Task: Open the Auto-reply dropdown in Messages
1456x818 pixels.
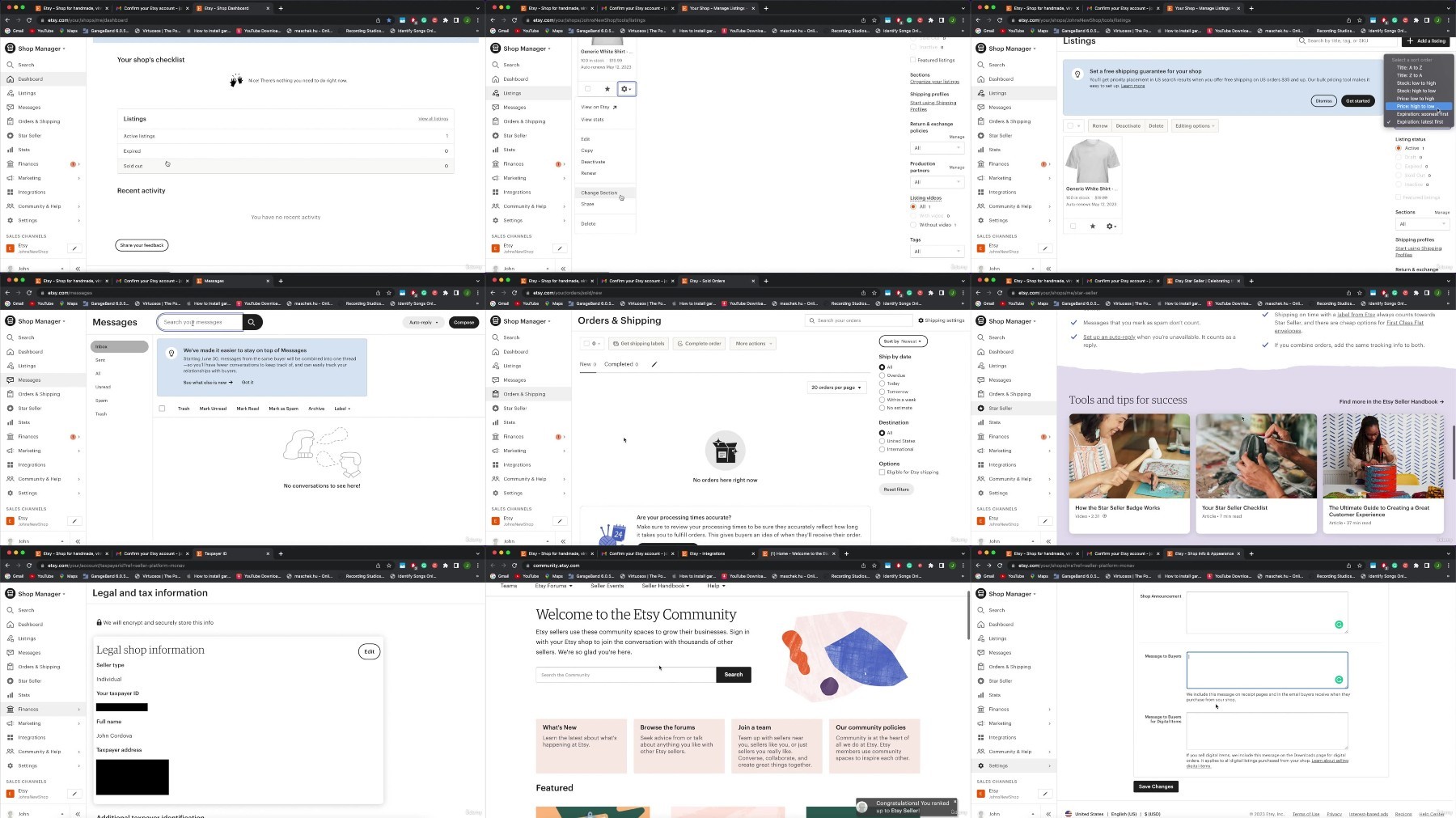Action: 424,323
